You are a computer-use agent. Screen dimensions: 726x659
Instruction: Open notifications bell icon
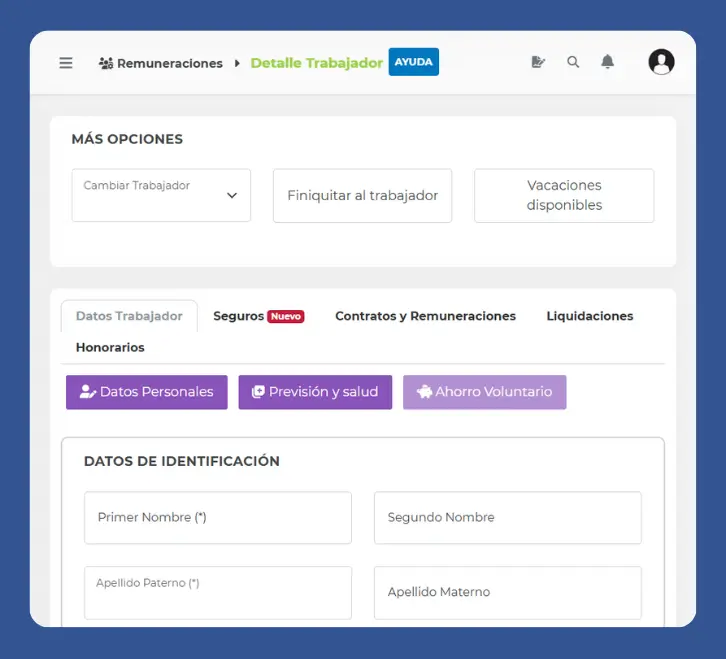[x=607, y=62]
